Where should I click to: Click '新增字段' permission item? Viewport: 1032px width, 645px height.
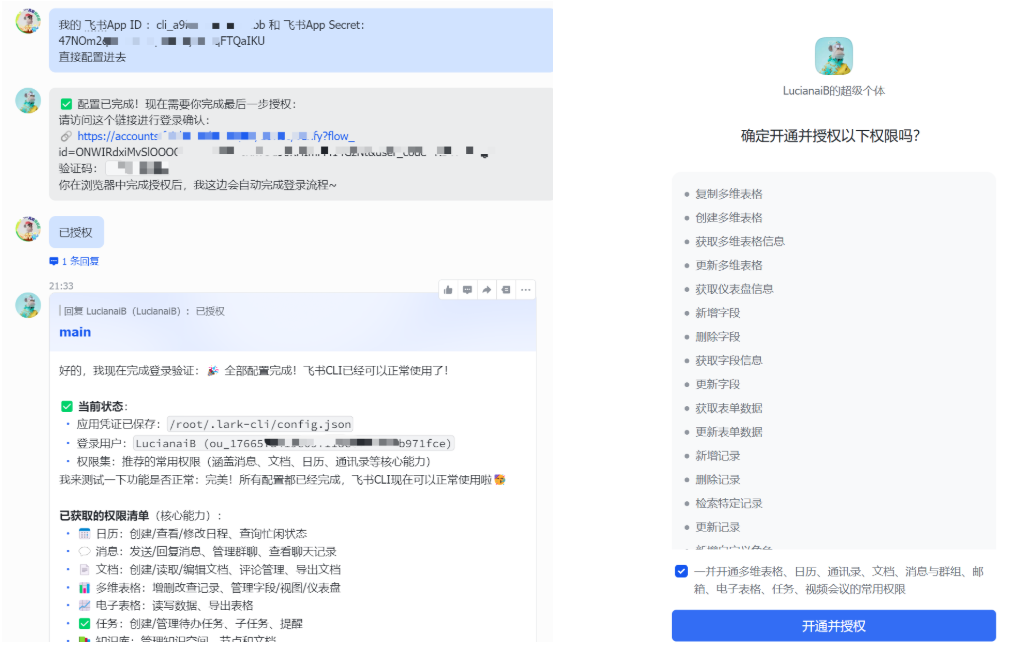pyautogui.click(x=717, y=313)
